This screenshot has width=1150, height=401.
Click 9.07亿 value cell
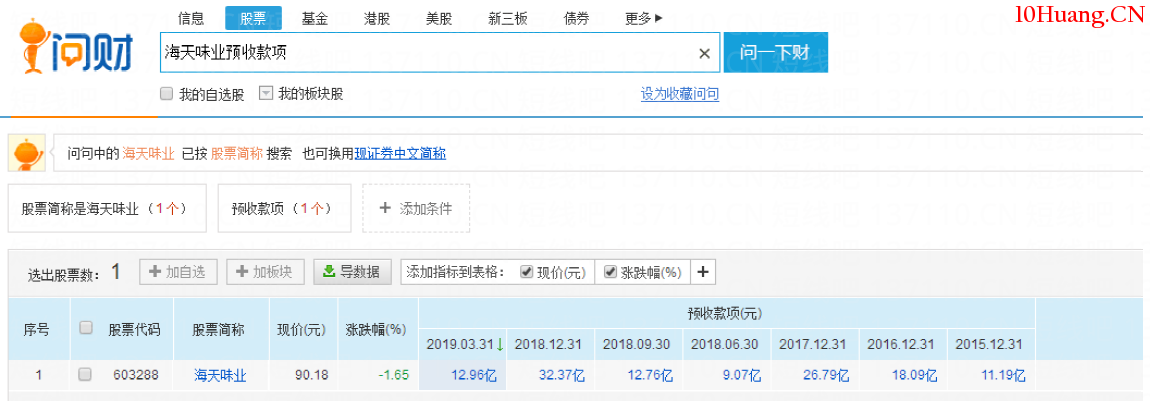[x=743, y=376]
